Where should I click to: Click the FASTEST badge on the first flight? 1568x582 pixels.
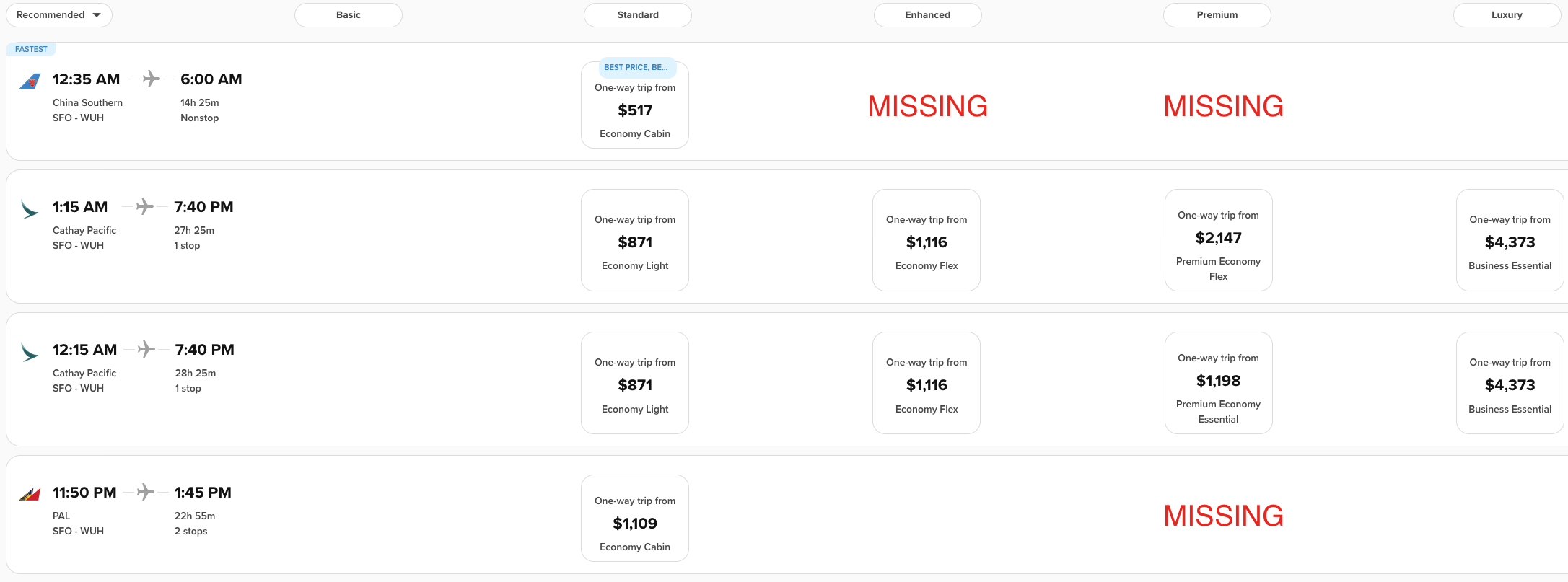pos(31,49)
